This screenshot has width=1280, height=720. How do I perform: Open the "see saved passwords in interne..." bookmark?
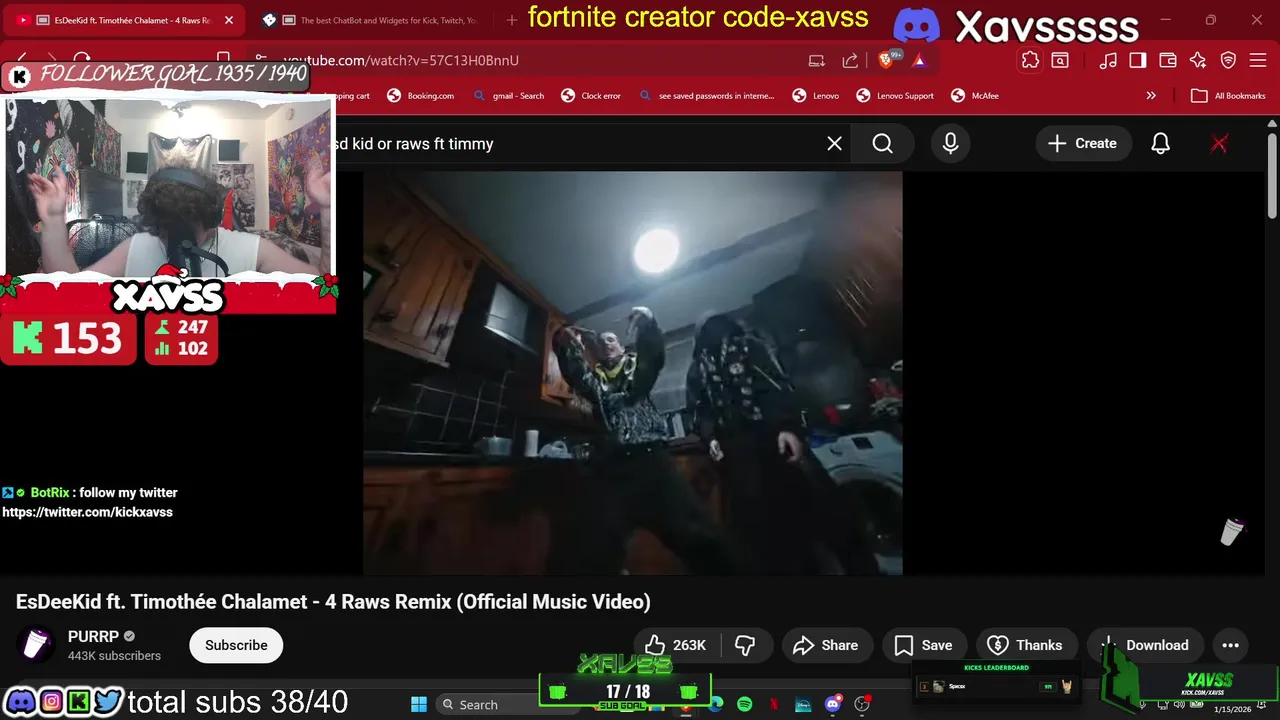tap(706, 96)
